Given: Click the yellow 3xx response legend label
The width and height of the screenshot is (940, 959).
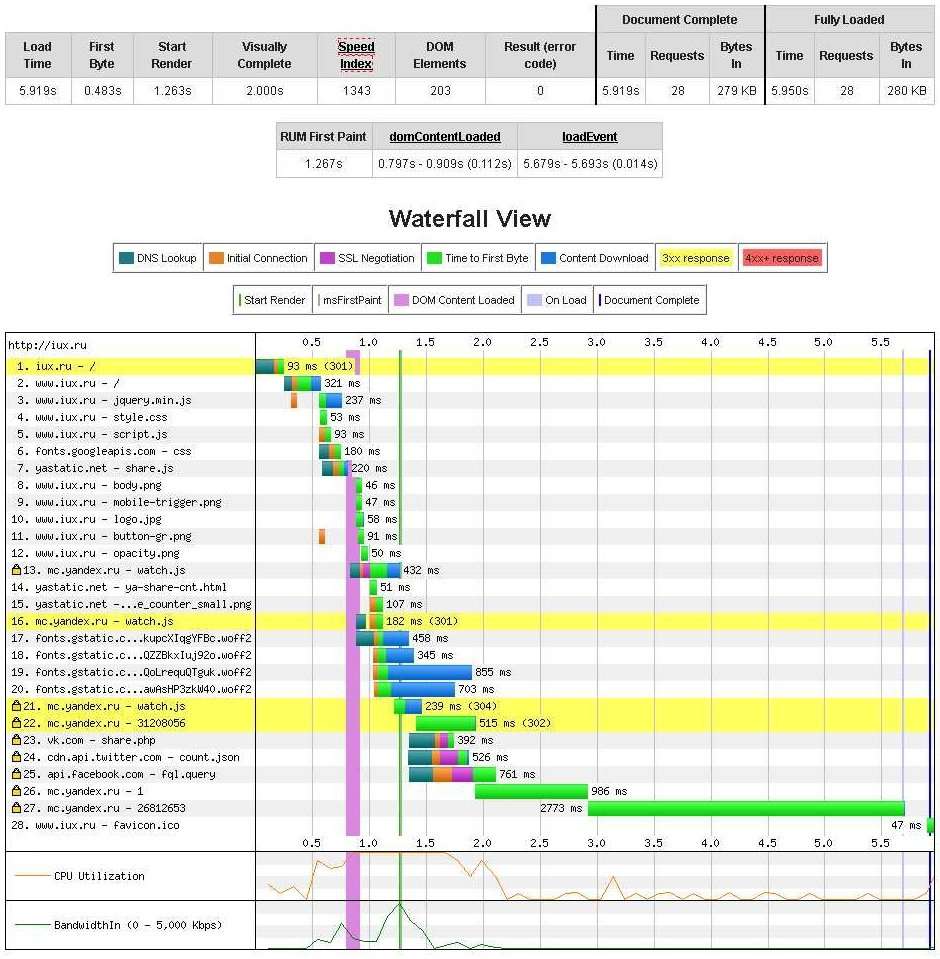Looking at the screenshot, I should [696, 258].
